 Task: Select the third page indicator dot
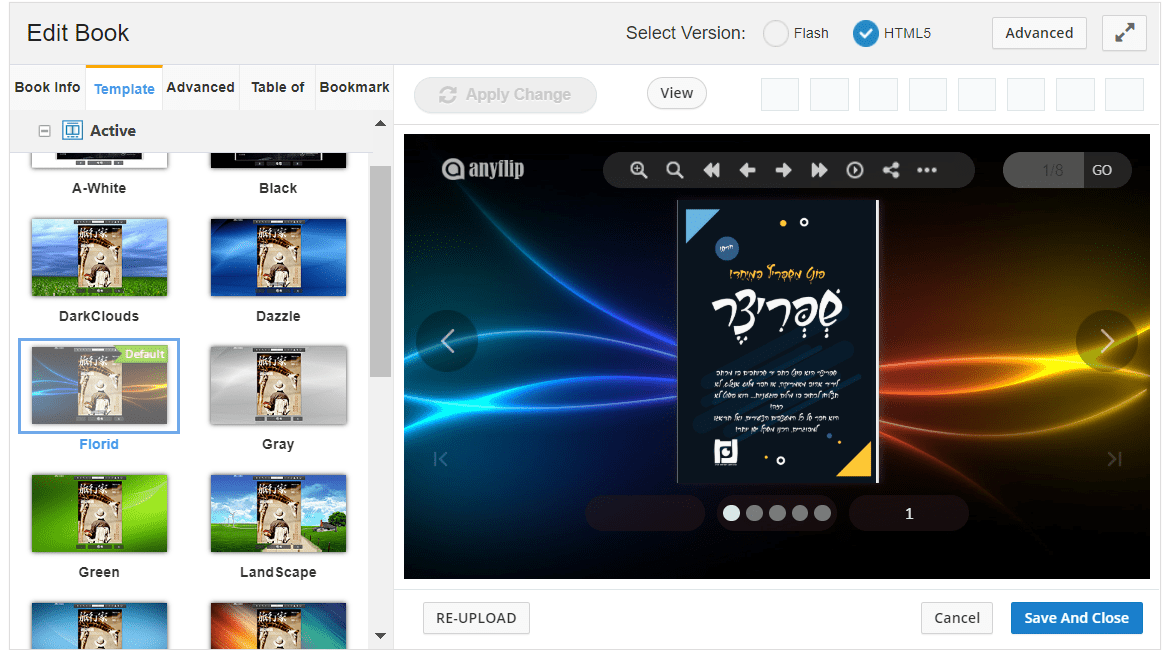[x=777, y=513]
